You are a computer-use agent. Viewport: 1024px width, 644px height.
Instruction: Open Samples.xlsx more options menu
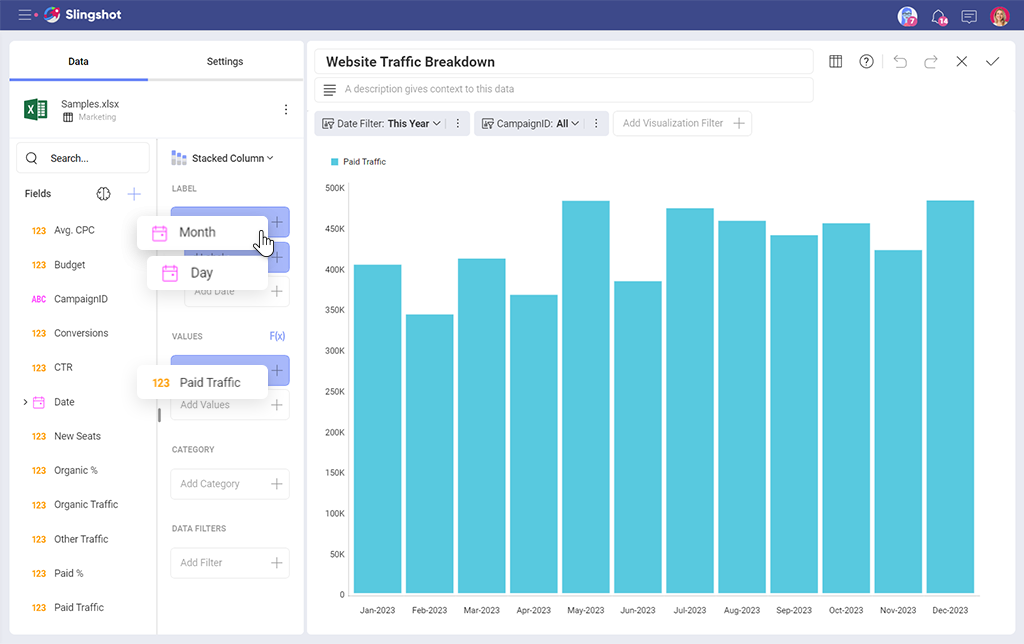click(x=286, y=110)
